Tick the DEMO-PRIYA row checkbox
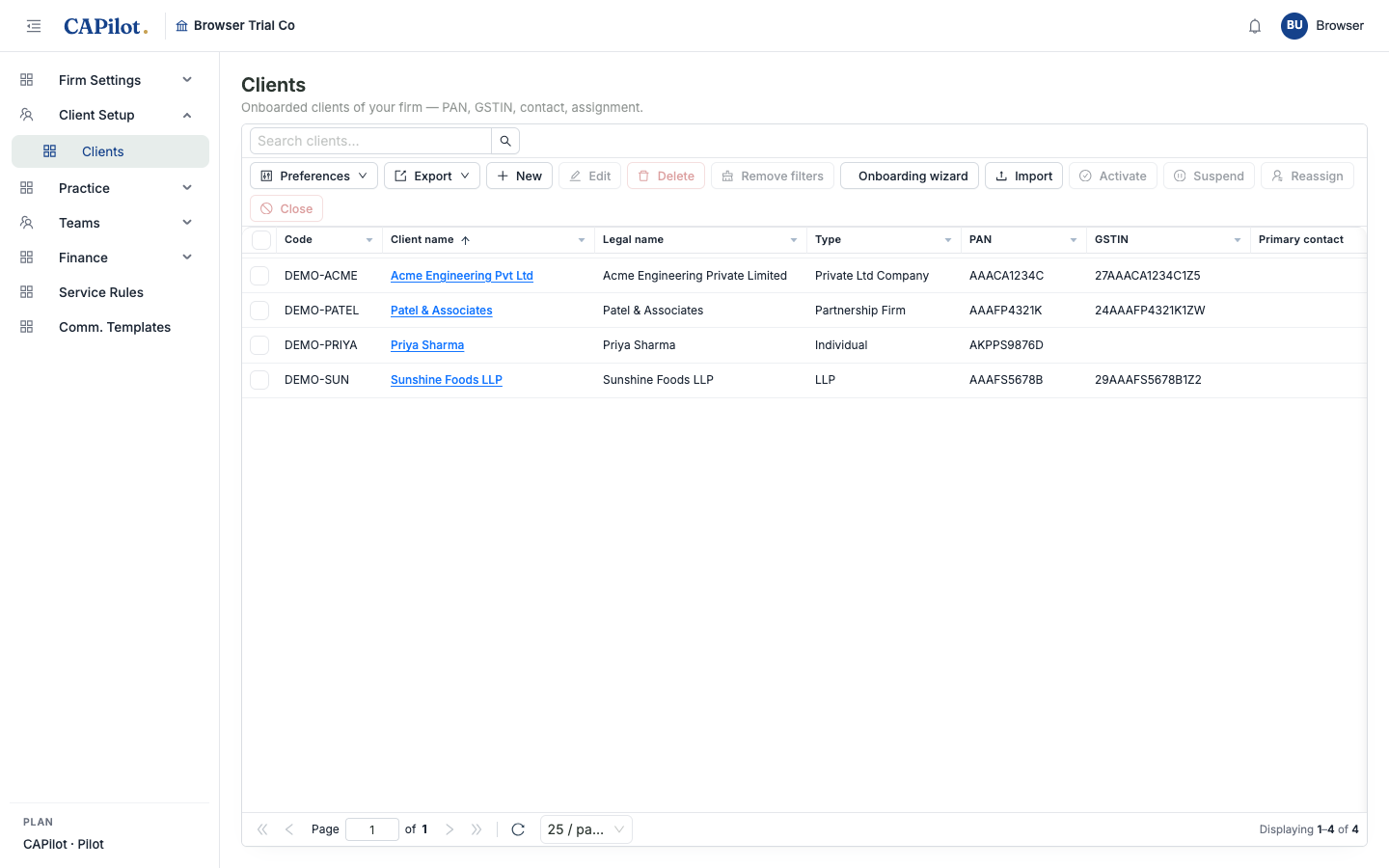 [259, 345]
